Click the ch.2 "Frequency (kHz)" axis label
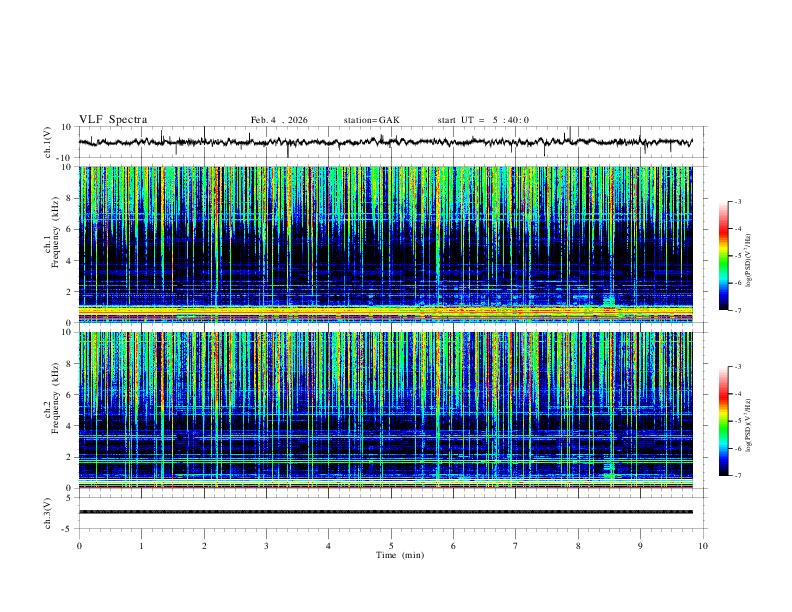The image size is (792, 612). click(x=55, y=398)
